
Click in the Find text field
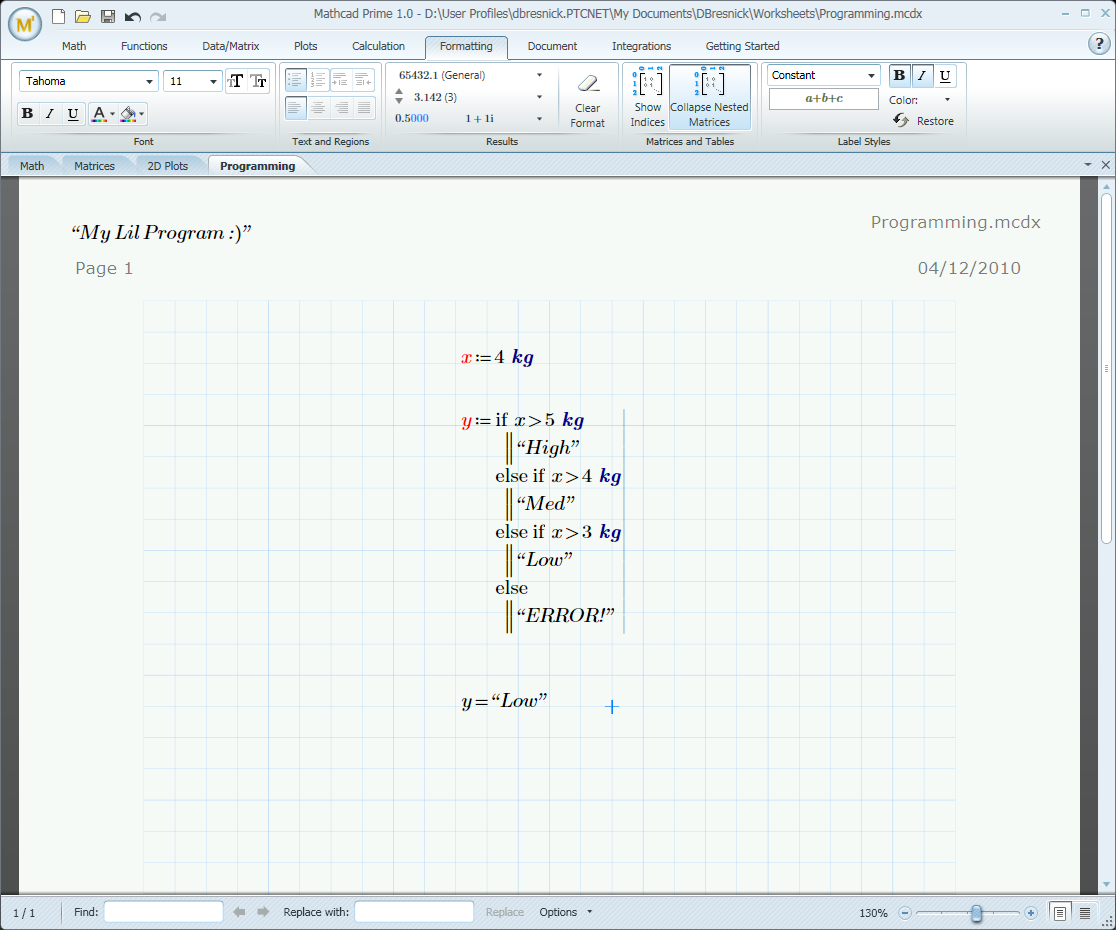coord(164,912)
